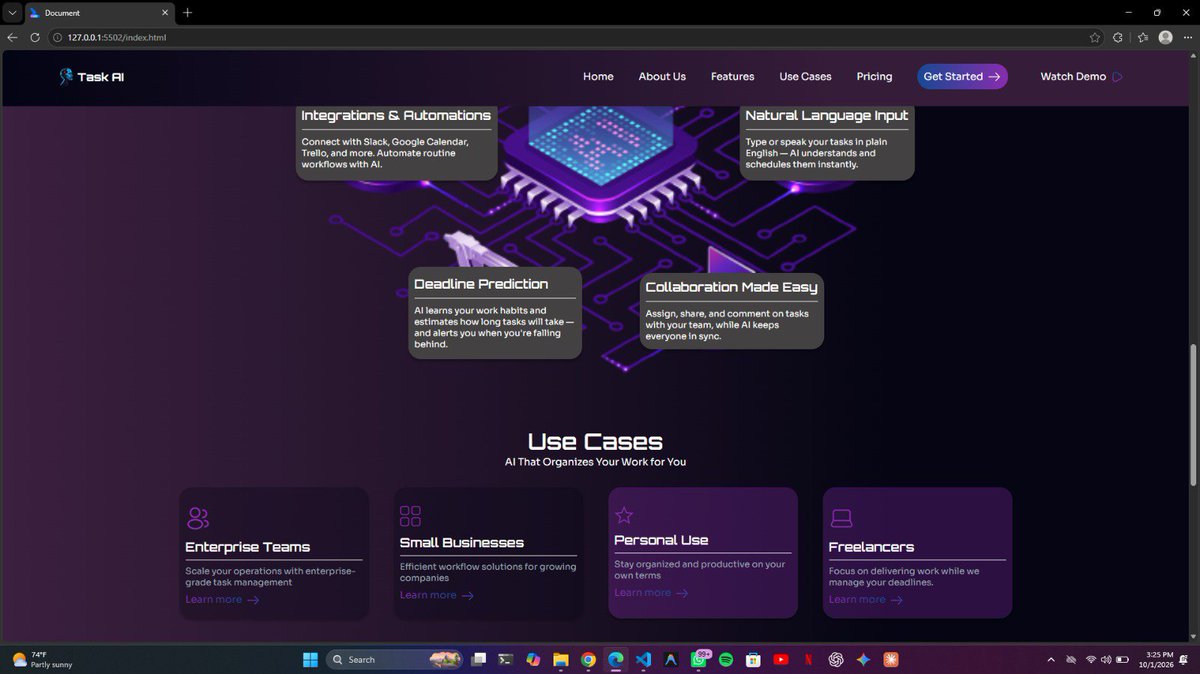Open File Explorer from the taskbar
The height and width of the screenshot is (674, 1200).
point(561,659)
